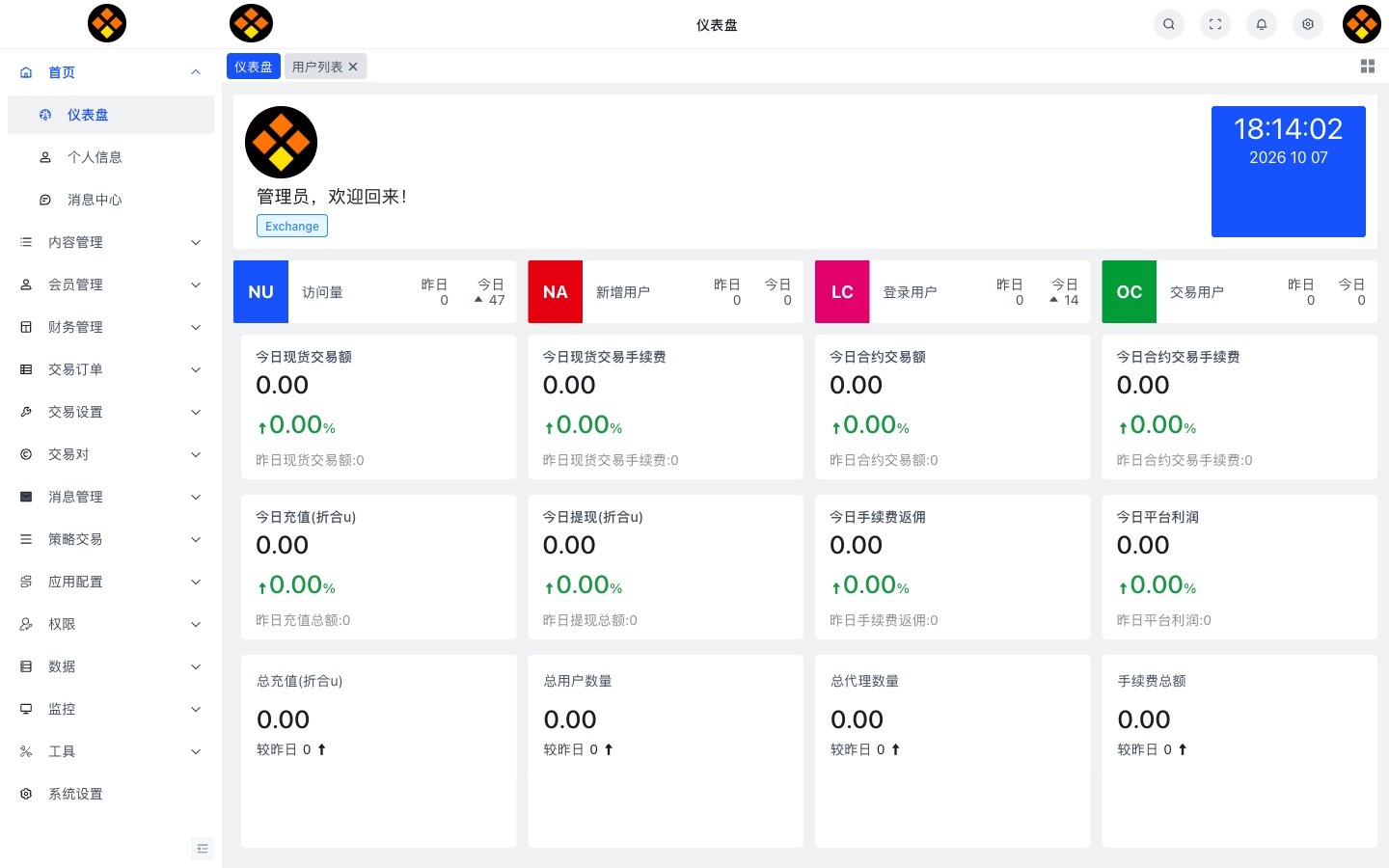Expand the 内容管理 menu
This screenshot has height=868, width=1389.
tap(111, 242)
